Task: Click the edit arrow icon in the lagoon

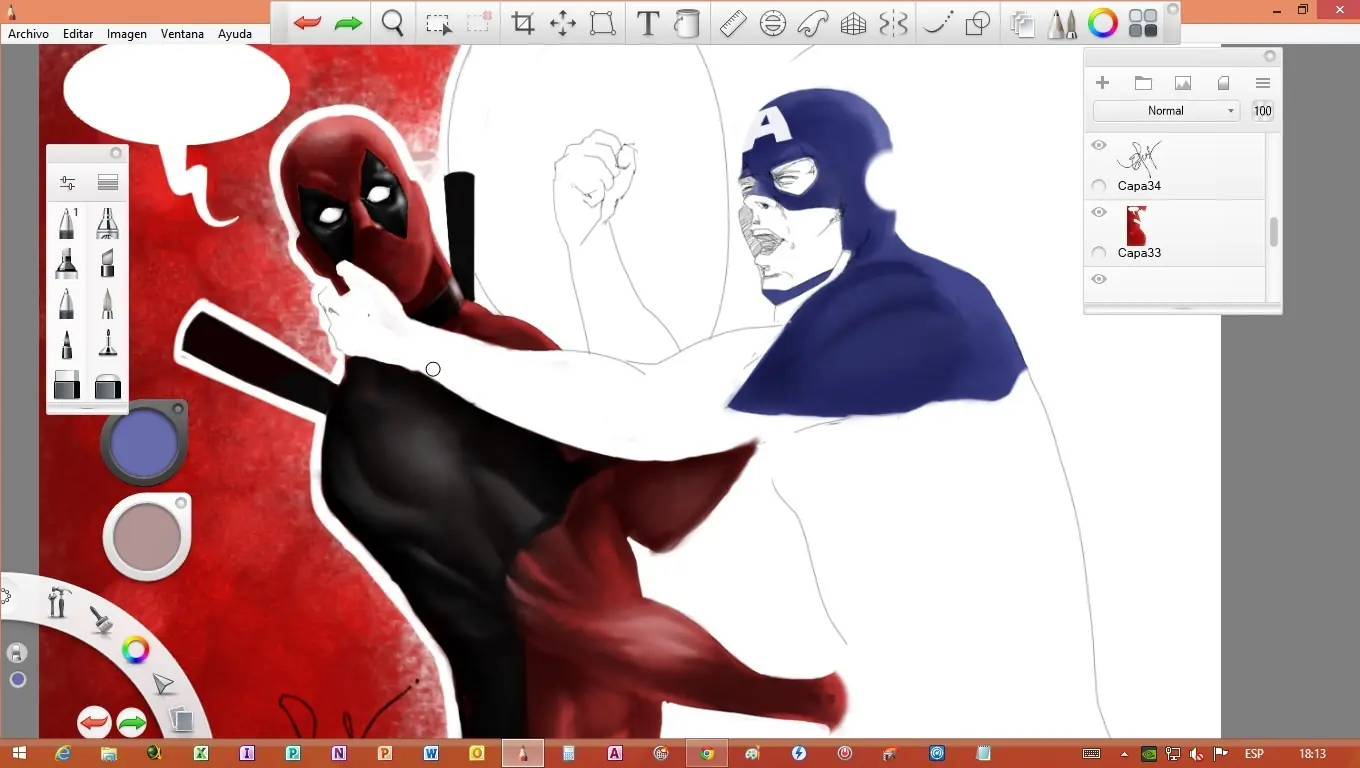Action: point(162,684)
